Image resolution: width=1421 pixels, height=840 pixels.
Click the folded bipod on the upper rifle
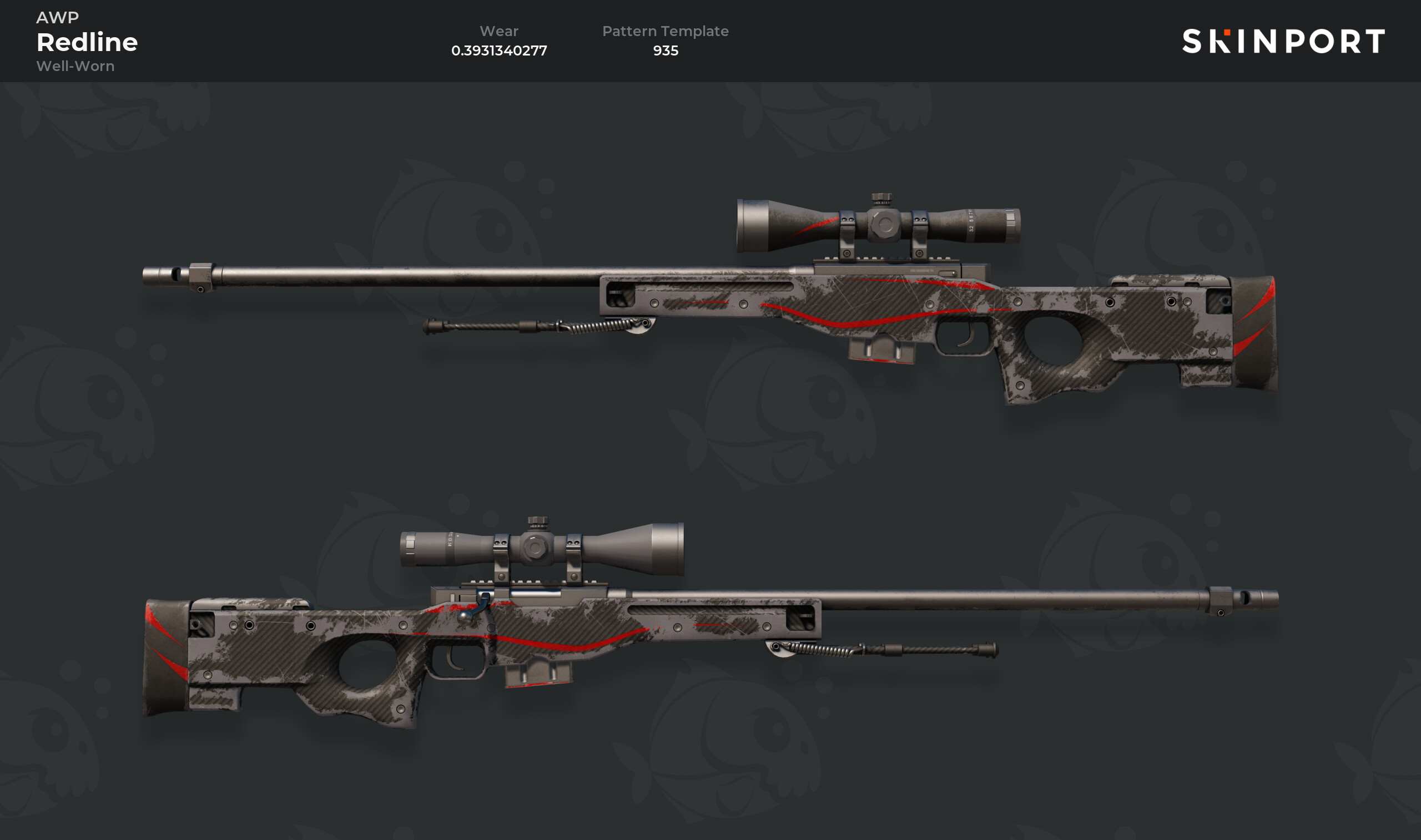point(538,326)
